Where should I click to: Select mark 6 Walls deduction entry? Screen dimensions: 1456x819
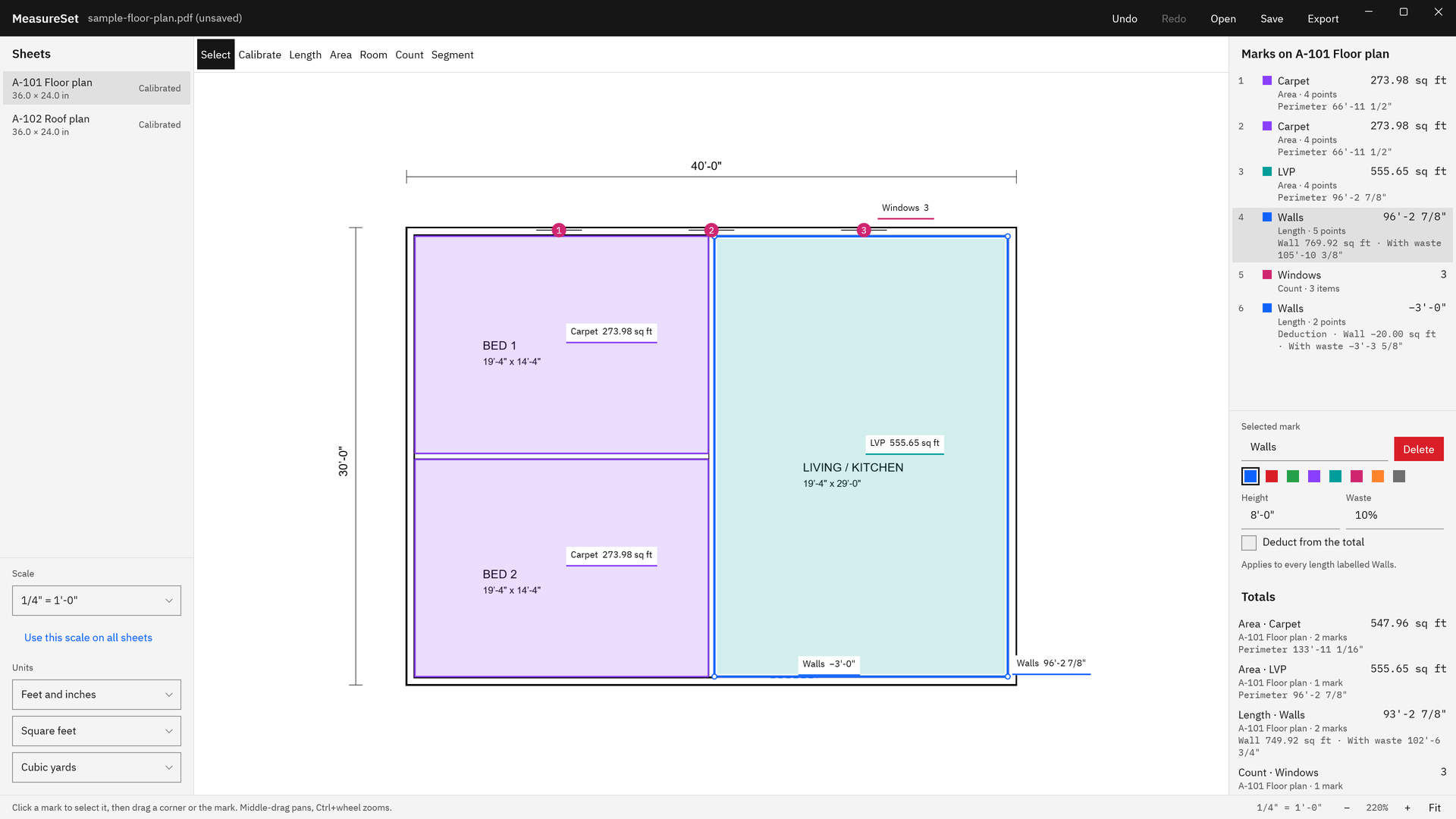(x=1342, y=327)
